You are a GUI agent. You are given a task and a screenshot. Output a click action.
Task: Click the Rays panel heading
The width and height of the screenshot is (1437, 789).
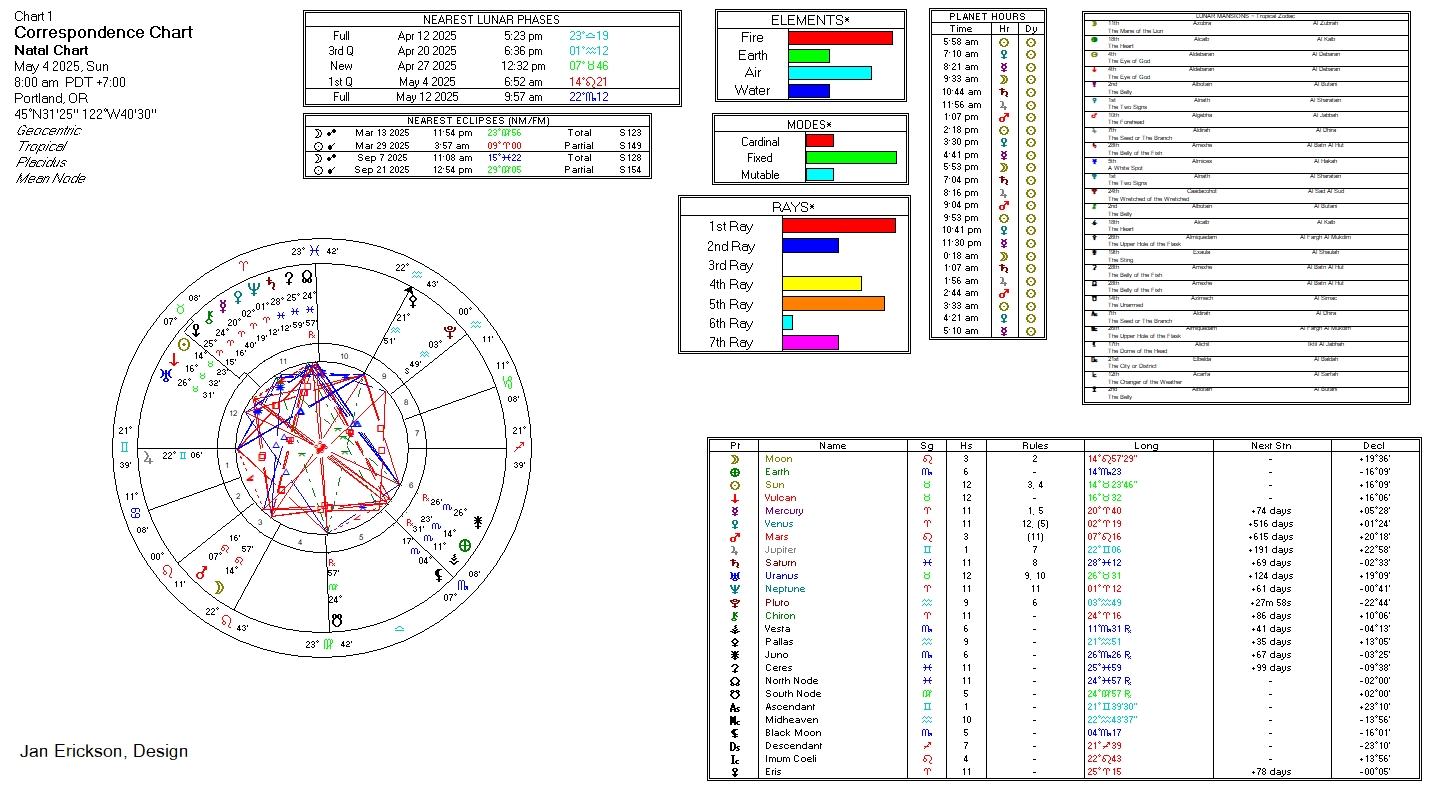794,207
